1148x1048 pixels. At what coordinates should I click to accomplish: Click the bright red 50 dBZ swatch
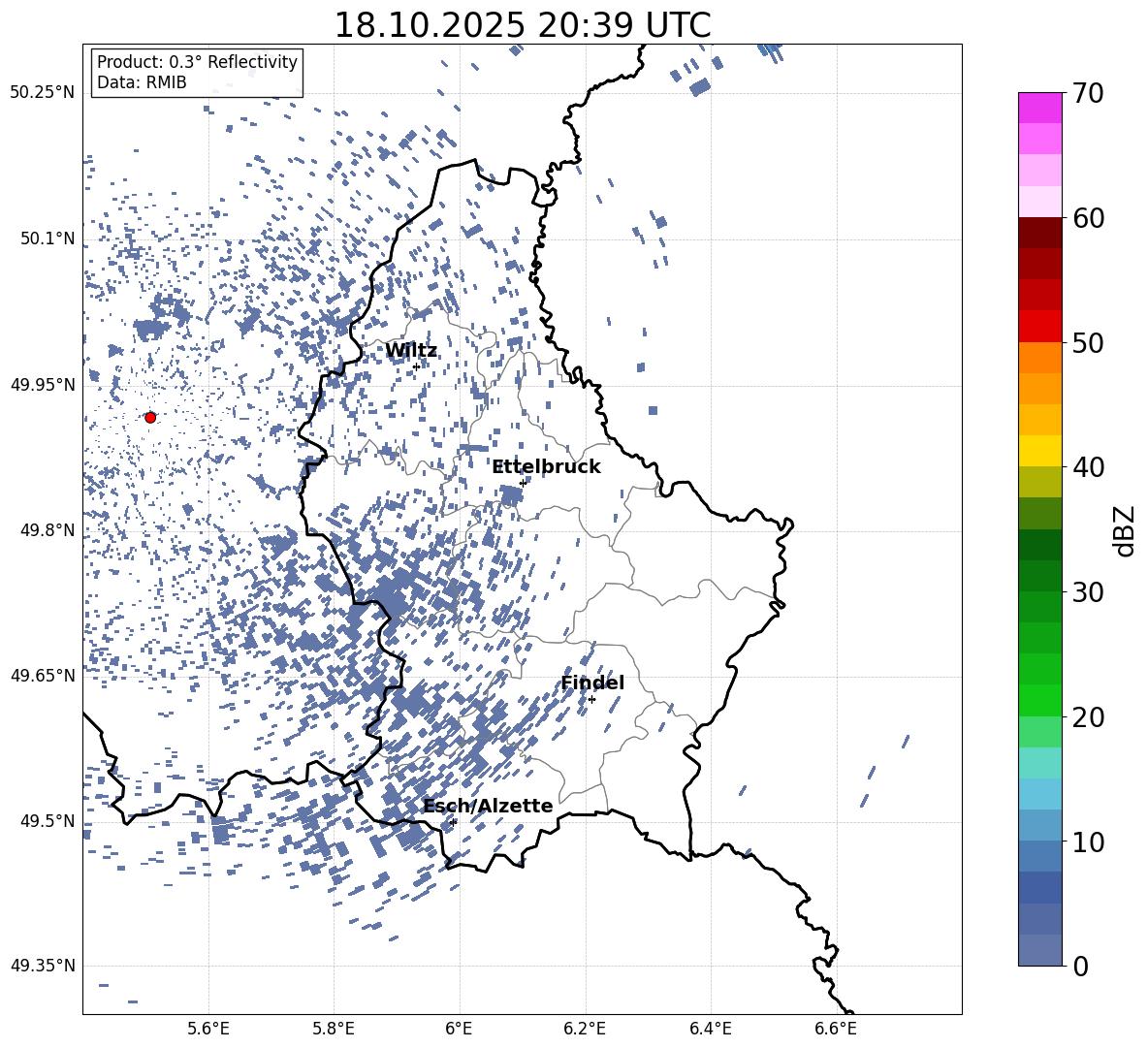click(1039, 327)
